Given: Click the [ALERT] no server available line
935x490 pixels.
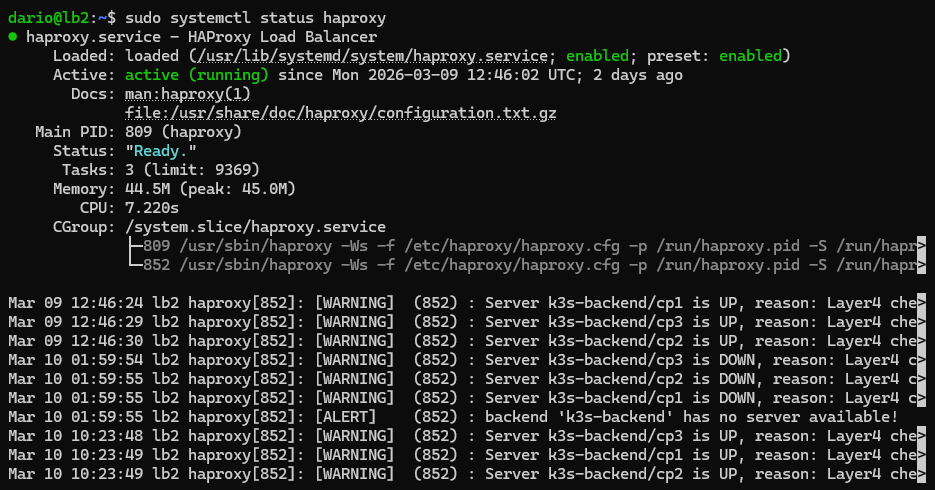Looking at the screenshot, I should point(453,417).
